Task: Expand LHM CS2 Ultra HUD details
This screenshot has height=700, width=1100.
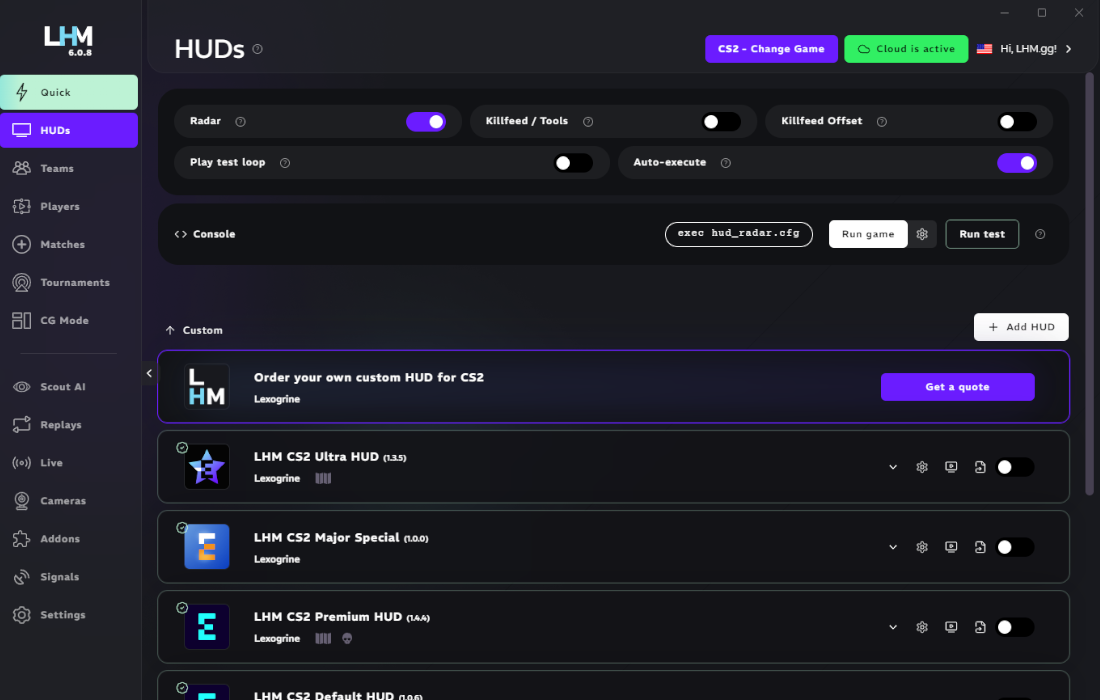Action: pyautogui.click(x=892, y=466)
